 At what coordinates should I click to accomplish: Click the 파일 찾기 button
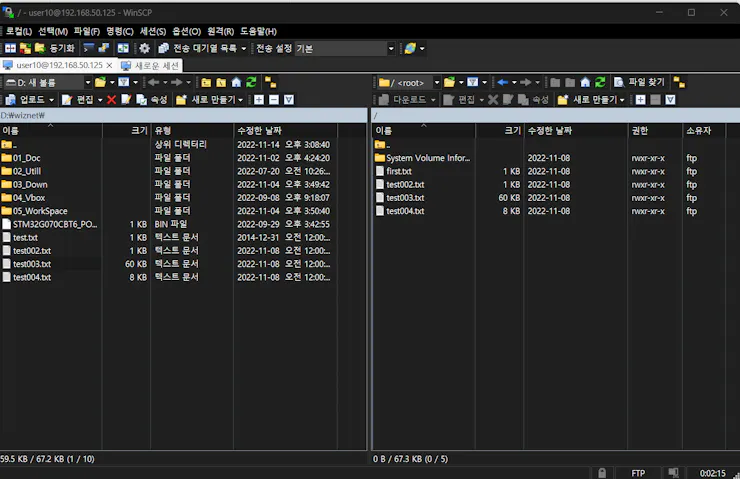pyautogui.click(x=639, y=83)
